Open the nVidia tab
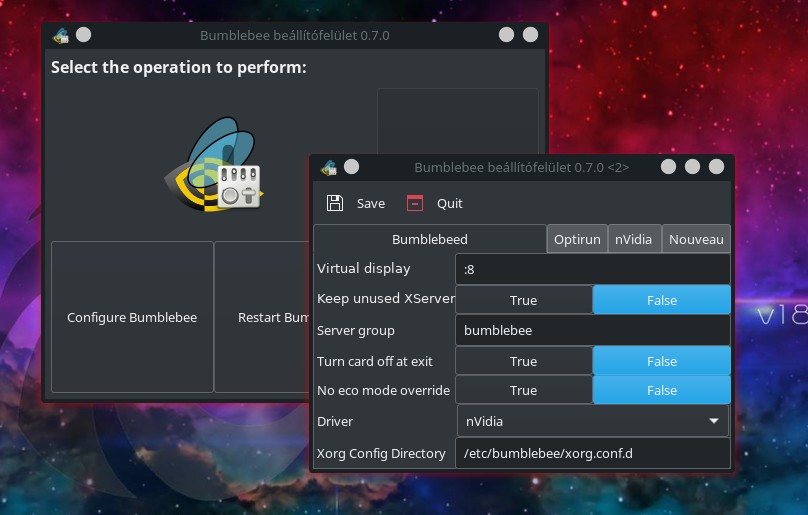This screenshot has width=808, height=515. (x=633, y=239)
